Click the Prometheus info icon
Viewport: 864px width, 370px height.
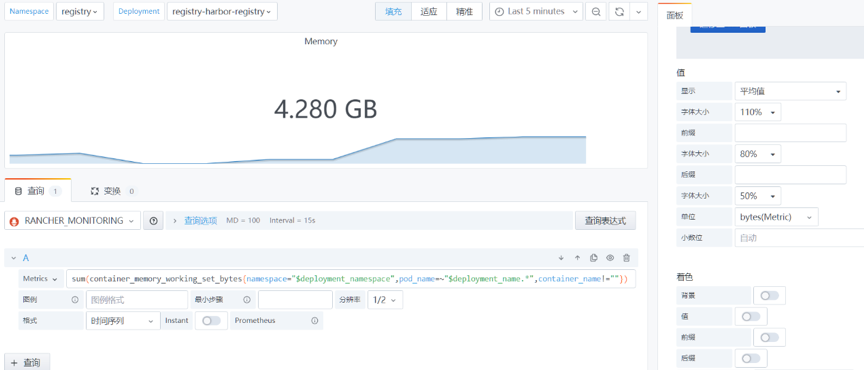[x=315, y=320]
